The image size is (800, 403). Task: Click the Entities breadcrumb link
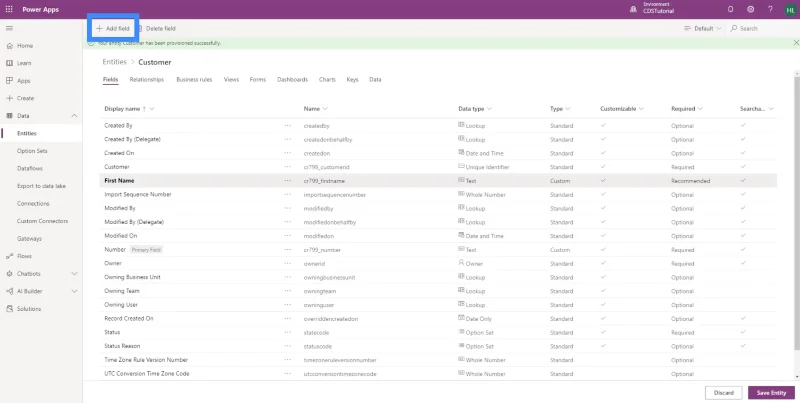click(x=114, y=62)
